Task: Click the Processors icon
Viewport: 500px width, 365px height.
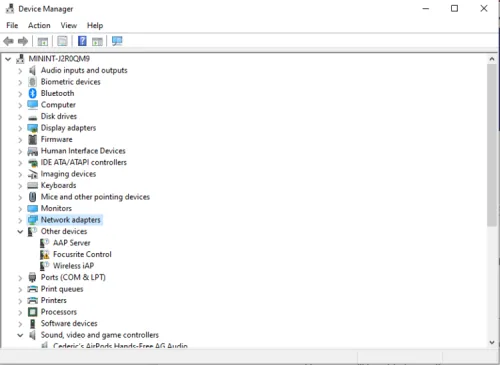Action: click(32, 312)
